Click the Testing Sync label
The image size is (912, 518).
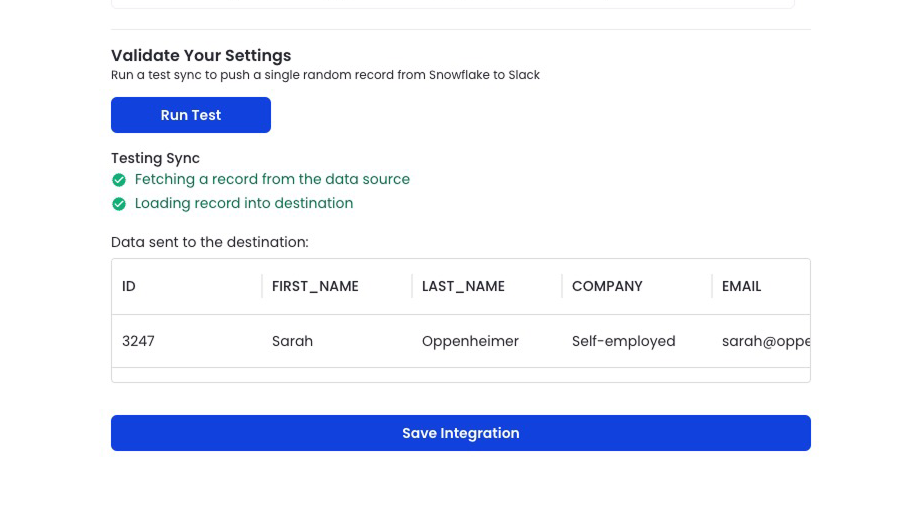click(x=155, y=158)
